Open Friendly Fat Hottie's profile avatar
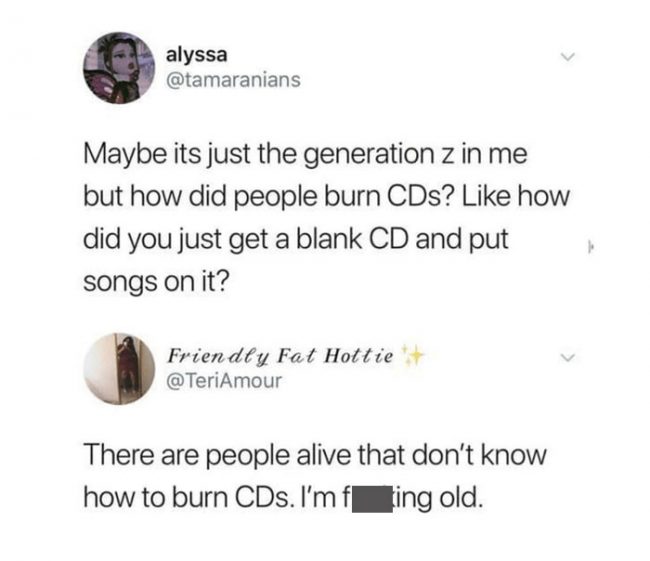 [119, 369]
